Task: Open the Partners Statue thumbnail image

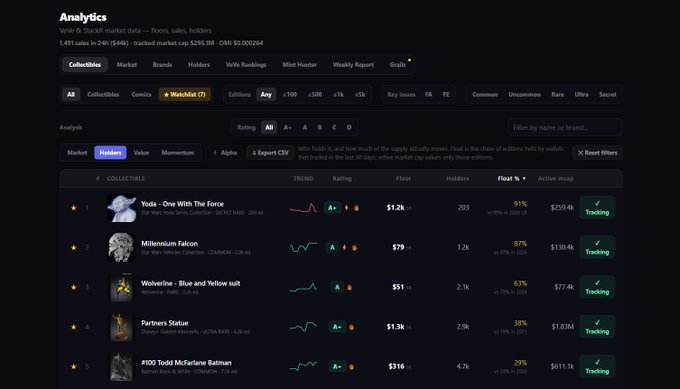Action: click(121, 327)
